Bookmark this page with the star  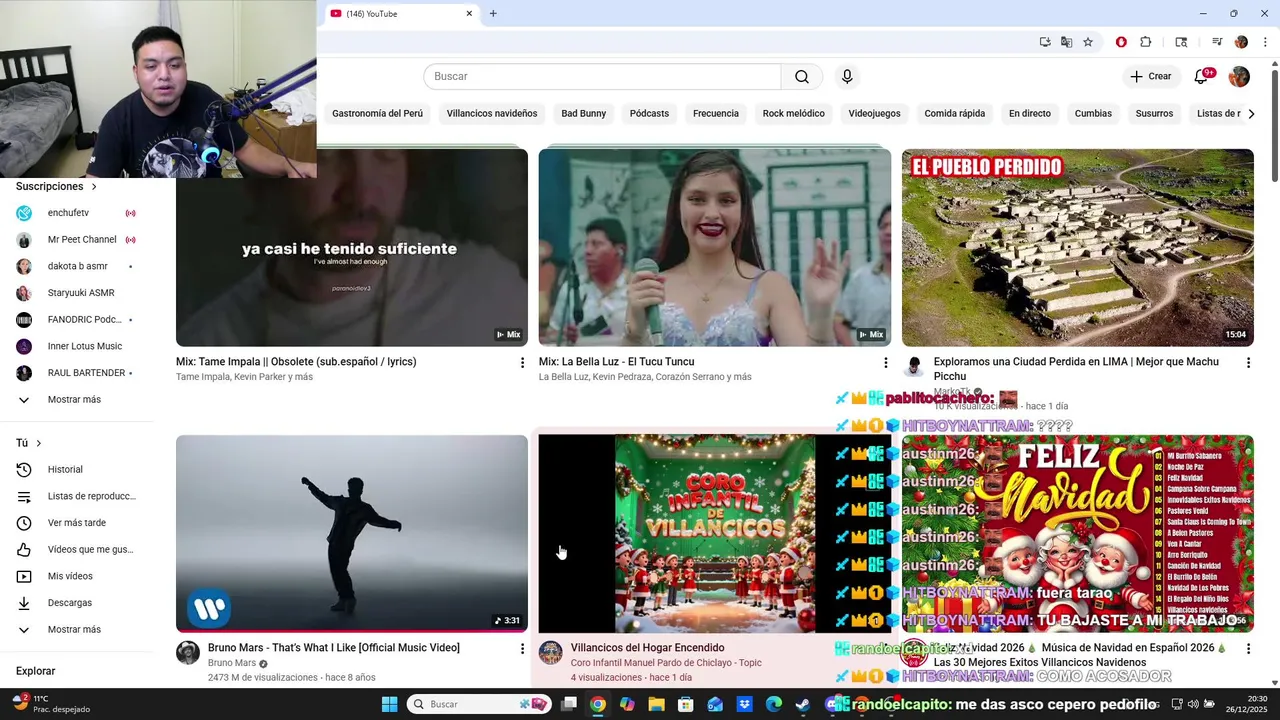pos(1088,42)
